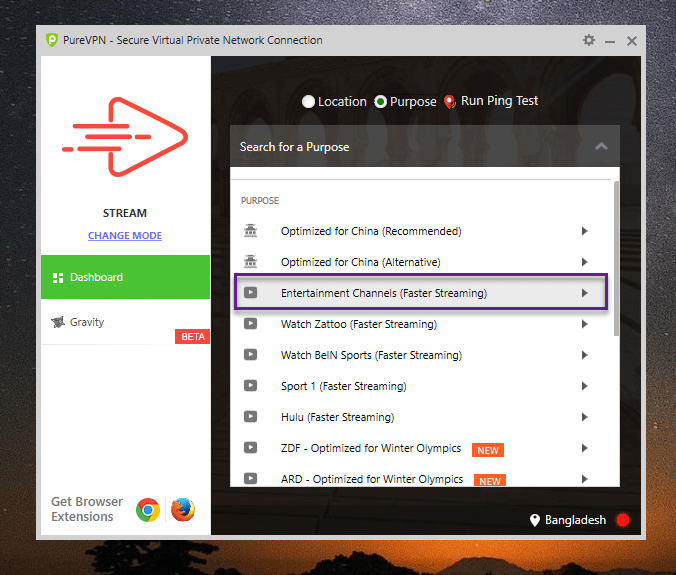The width and height of the screenshot is (676, 575).
Task: Click NEW badge next to ARD
Action: [490, 480]
